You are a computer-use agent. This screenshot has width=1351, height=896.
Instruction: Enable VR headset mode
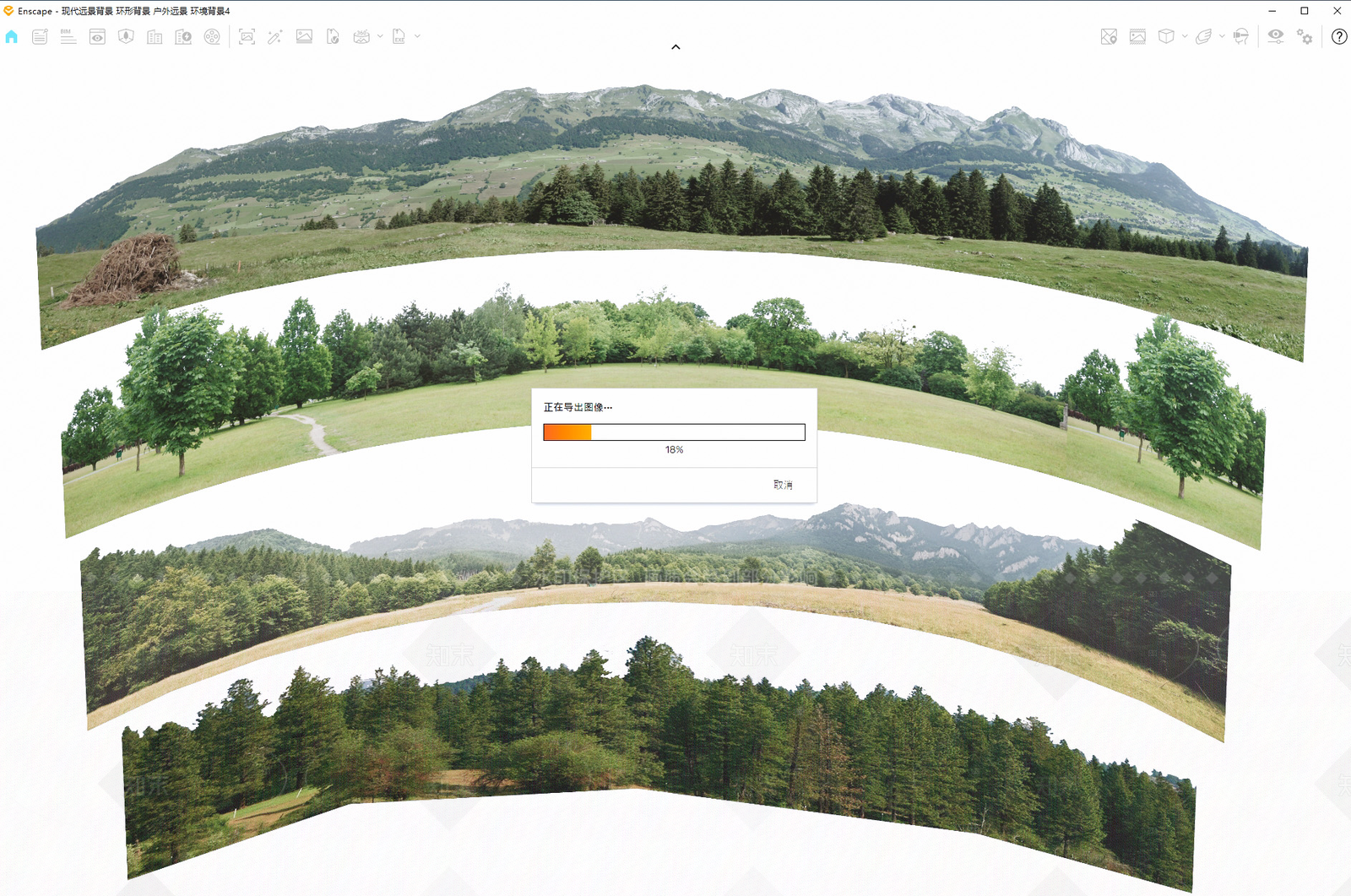tap(1240, 37)
